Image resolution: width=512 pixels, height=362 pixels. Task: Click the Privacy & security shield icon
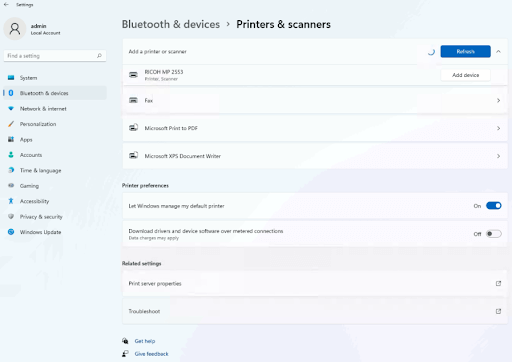tap(11, 216)
